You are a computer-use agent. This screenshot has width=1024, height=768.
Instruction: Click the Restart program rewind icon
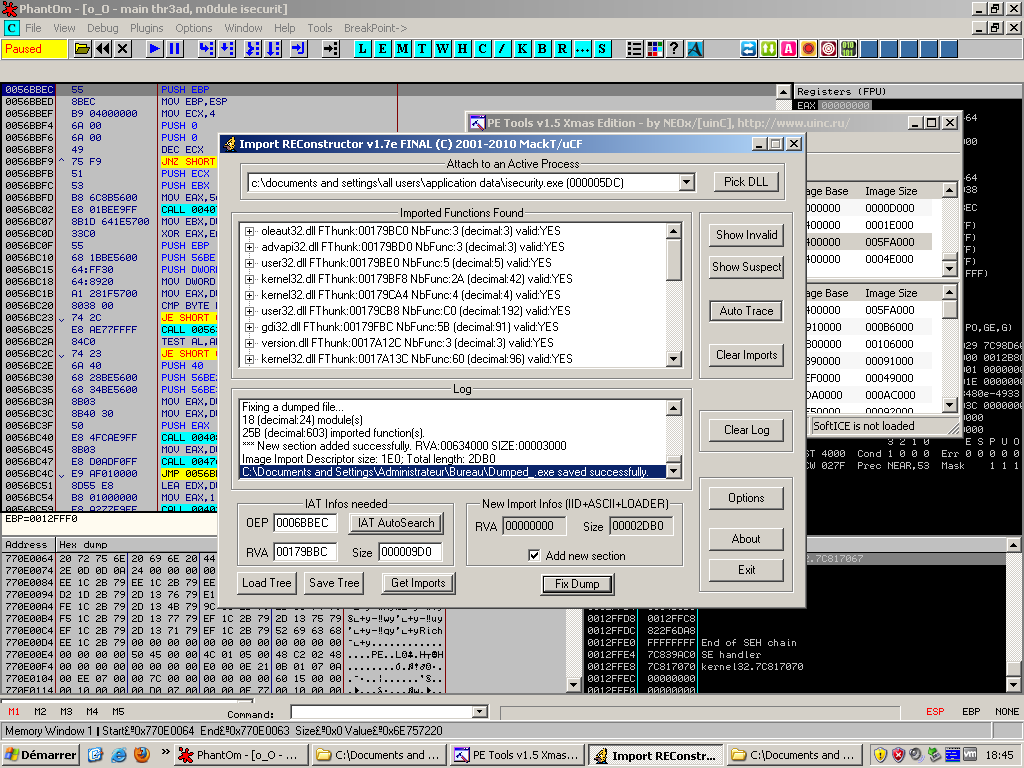click(103, 49)
